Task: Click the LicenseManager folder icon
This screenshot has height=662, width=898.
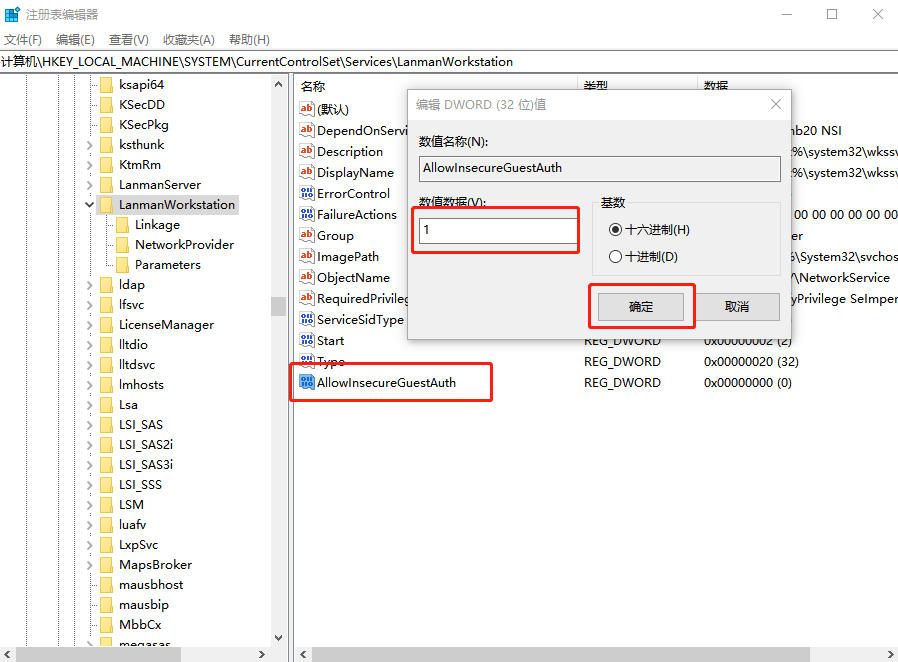Action: pyautogui.click(x=107, y=325)
